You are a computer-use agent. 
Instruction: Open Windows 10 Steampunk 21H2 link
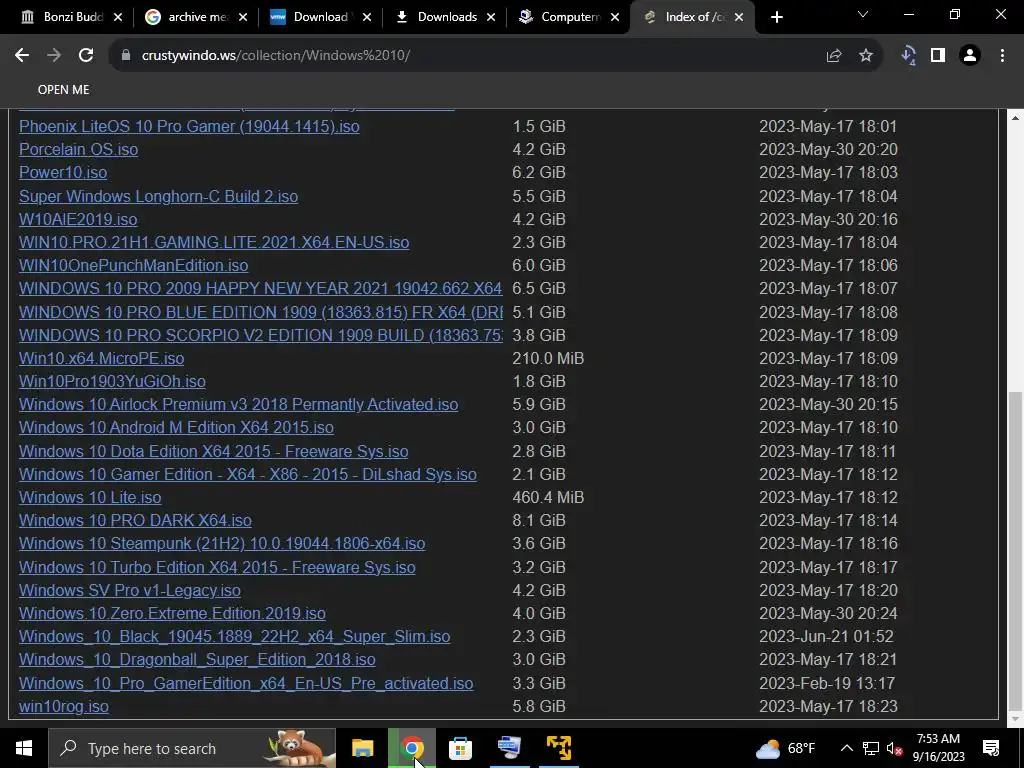pyautogui.click(x=222, y=543)
